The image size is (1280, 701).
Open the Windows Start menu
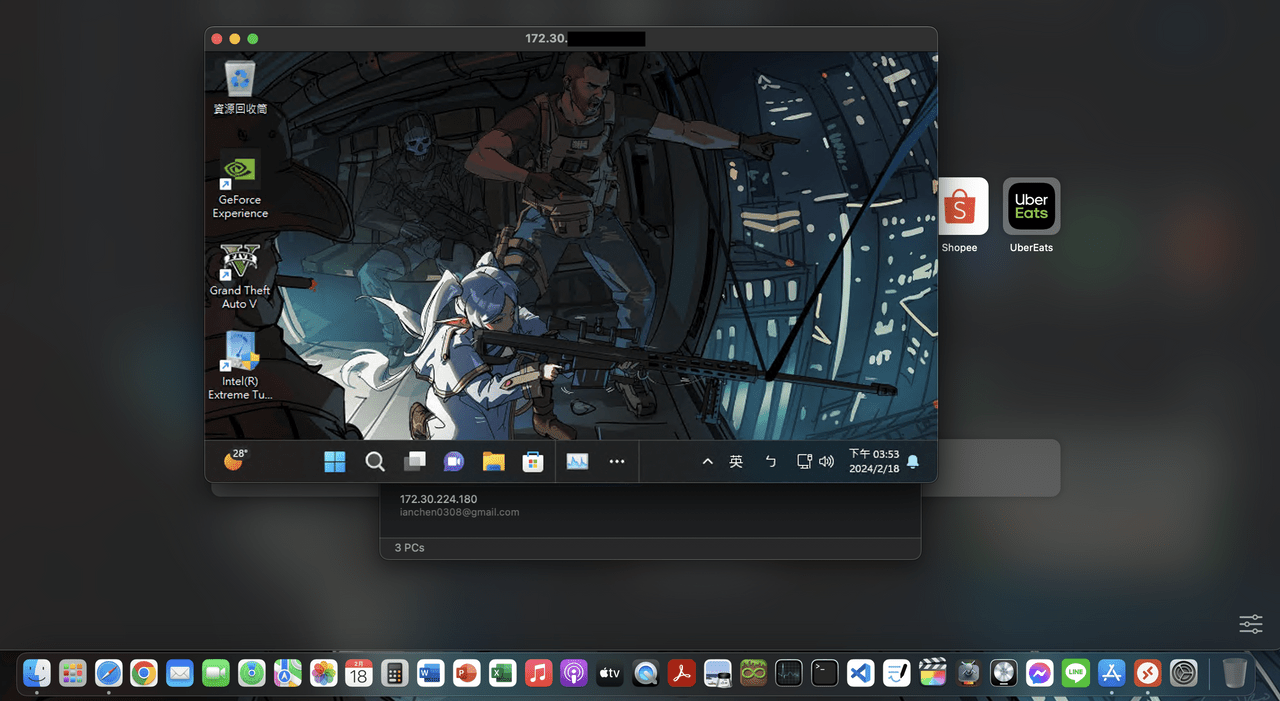coord(335,461)
